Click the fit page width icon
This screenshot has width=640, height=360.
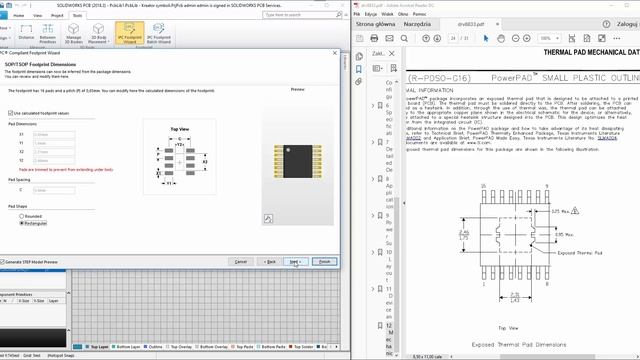572,38
